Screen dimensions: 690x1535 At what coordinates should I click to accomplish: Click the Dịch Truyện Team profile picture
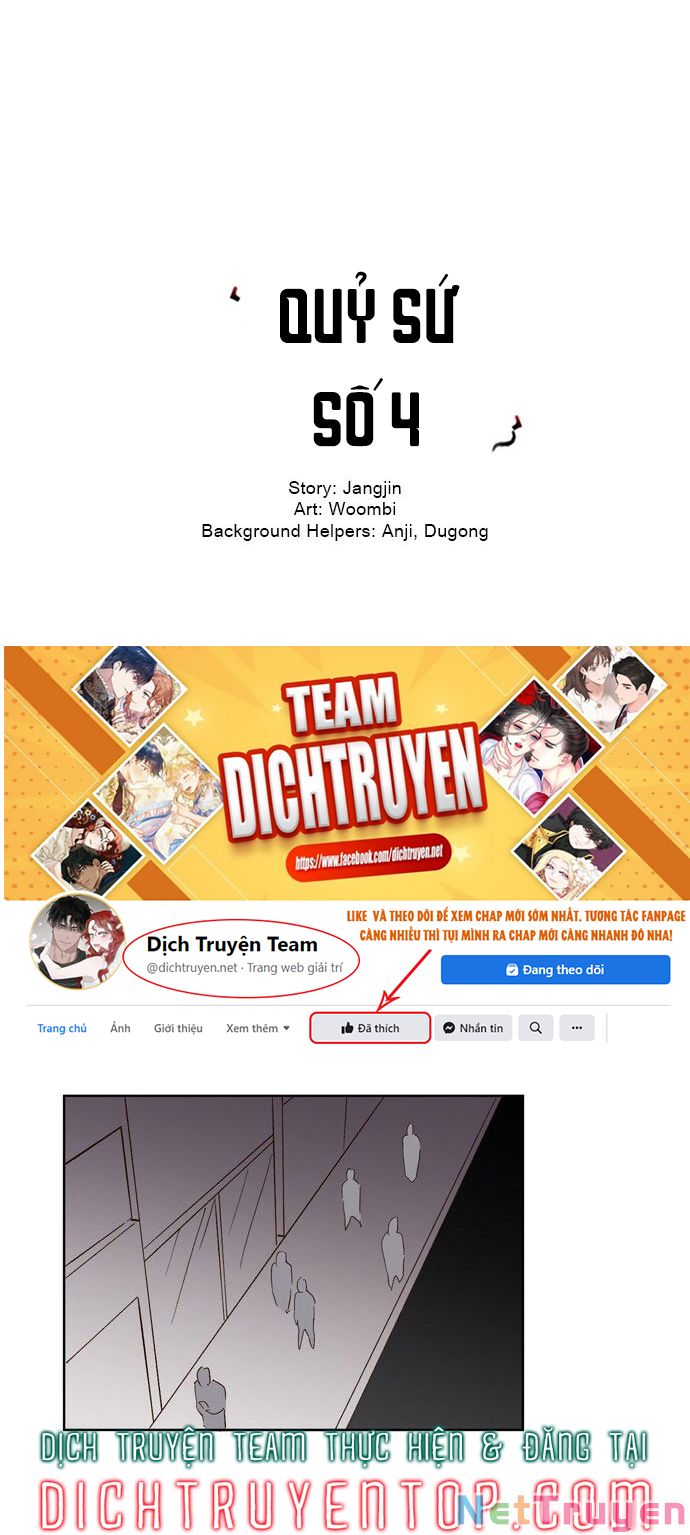[78, 943]
